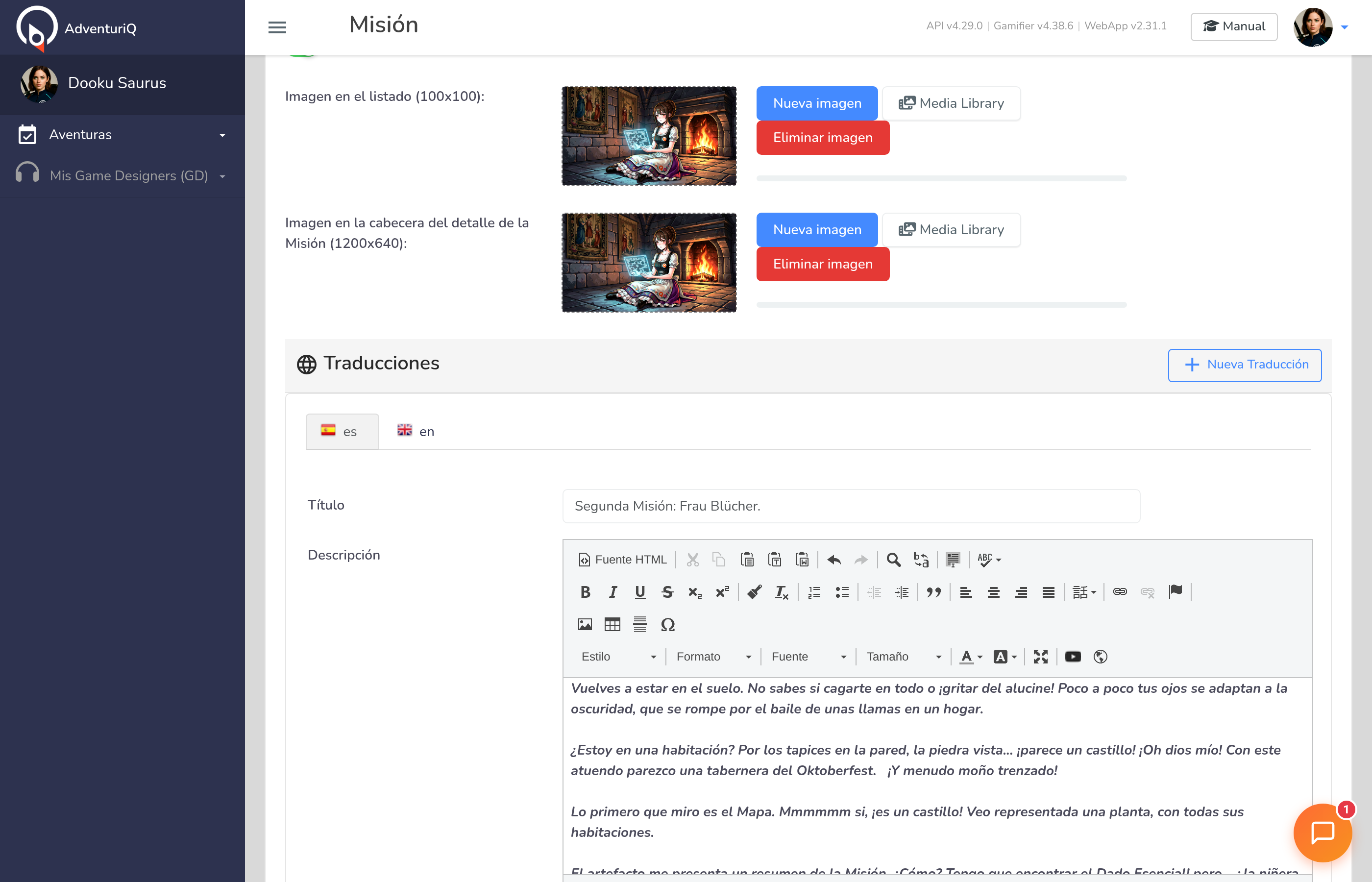Toggle superscript formatting

[723, 592]
